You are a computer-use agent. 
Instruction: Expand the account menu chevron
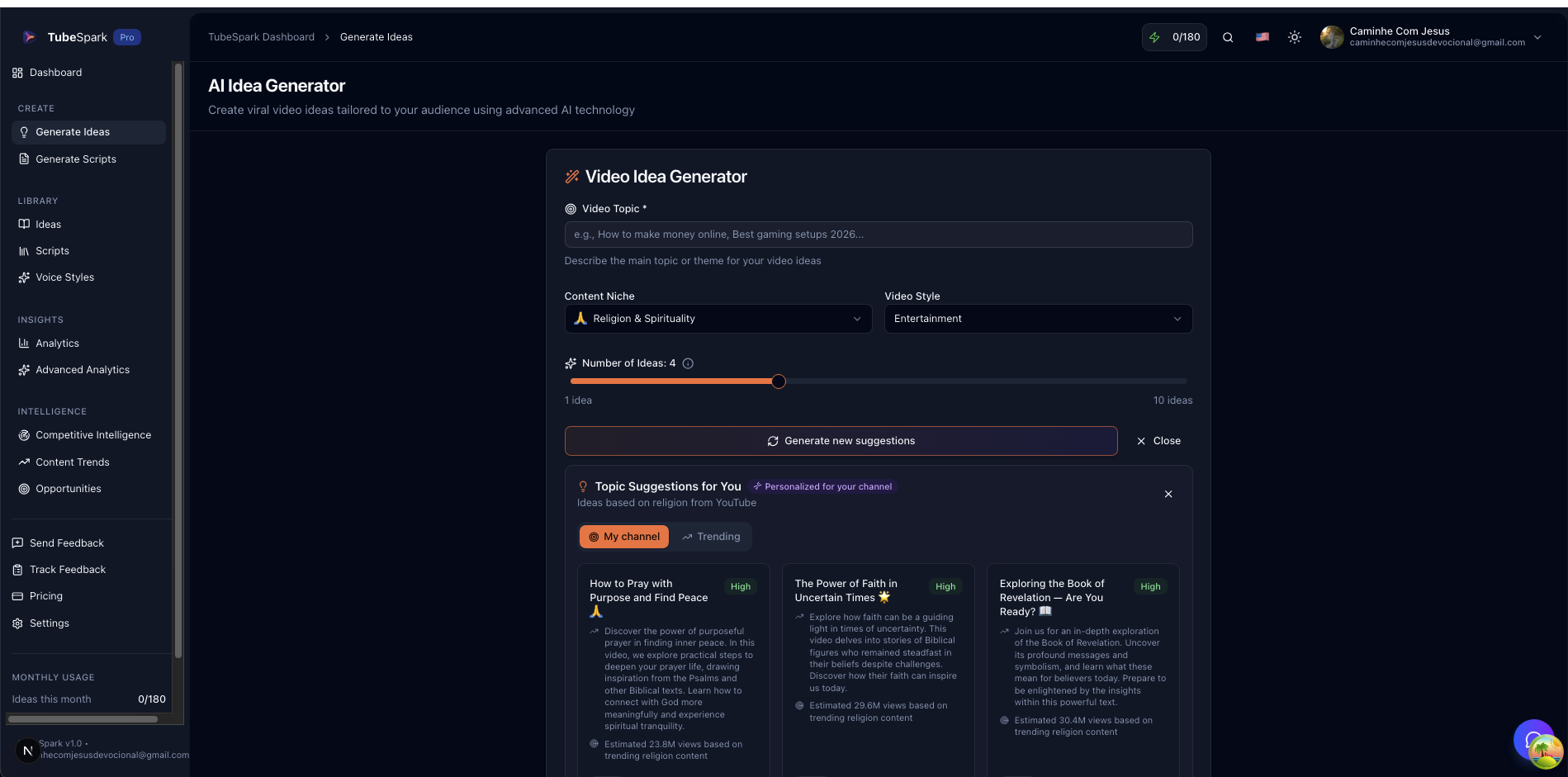(1537, 37)
